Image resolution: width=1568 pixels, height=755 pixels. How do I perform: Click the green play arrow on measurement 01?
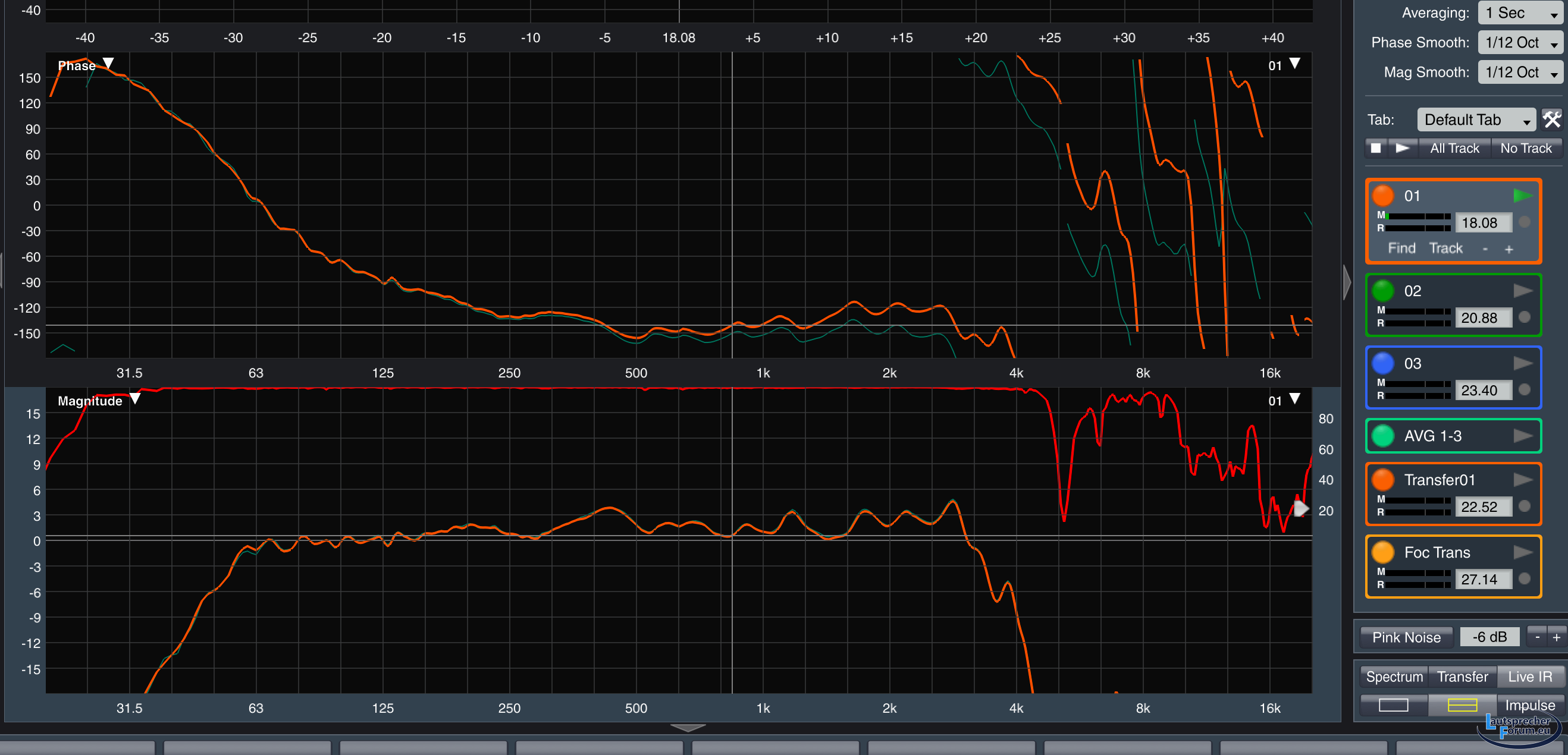1522,196
